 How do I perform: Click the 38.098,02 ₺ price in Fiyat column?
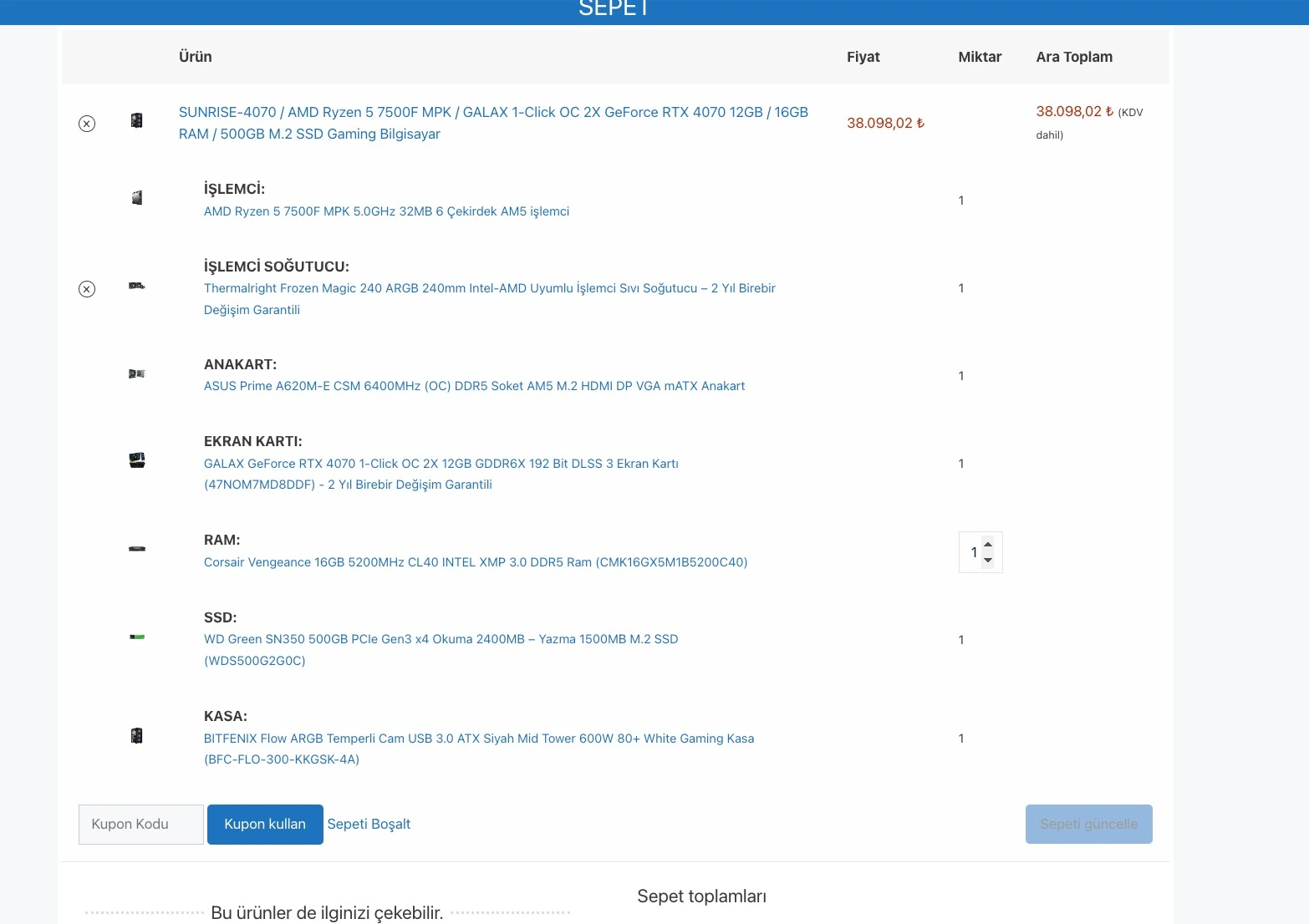point(885,123)
